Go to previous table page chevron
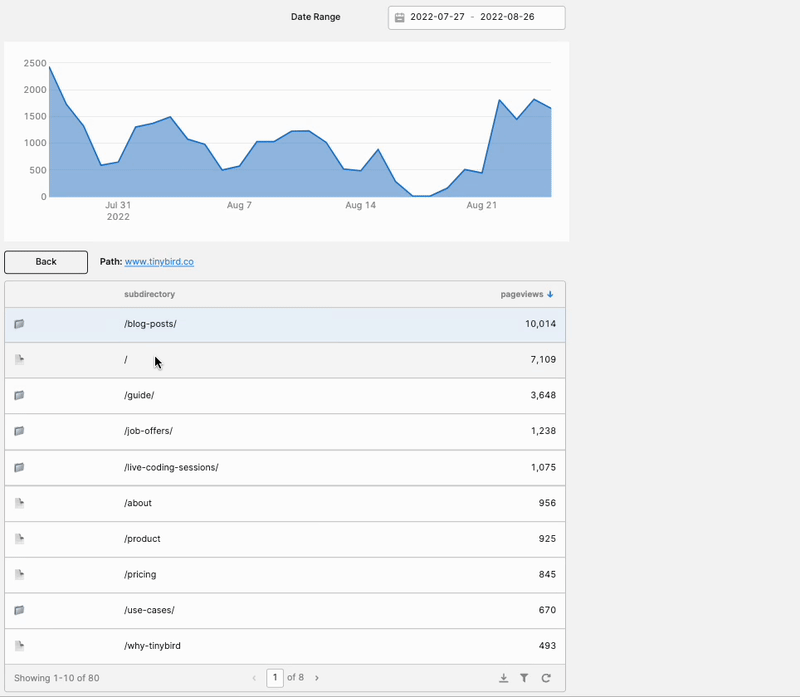Image resolution: width=800 pixels, height=697 pixels. (254, 678)
